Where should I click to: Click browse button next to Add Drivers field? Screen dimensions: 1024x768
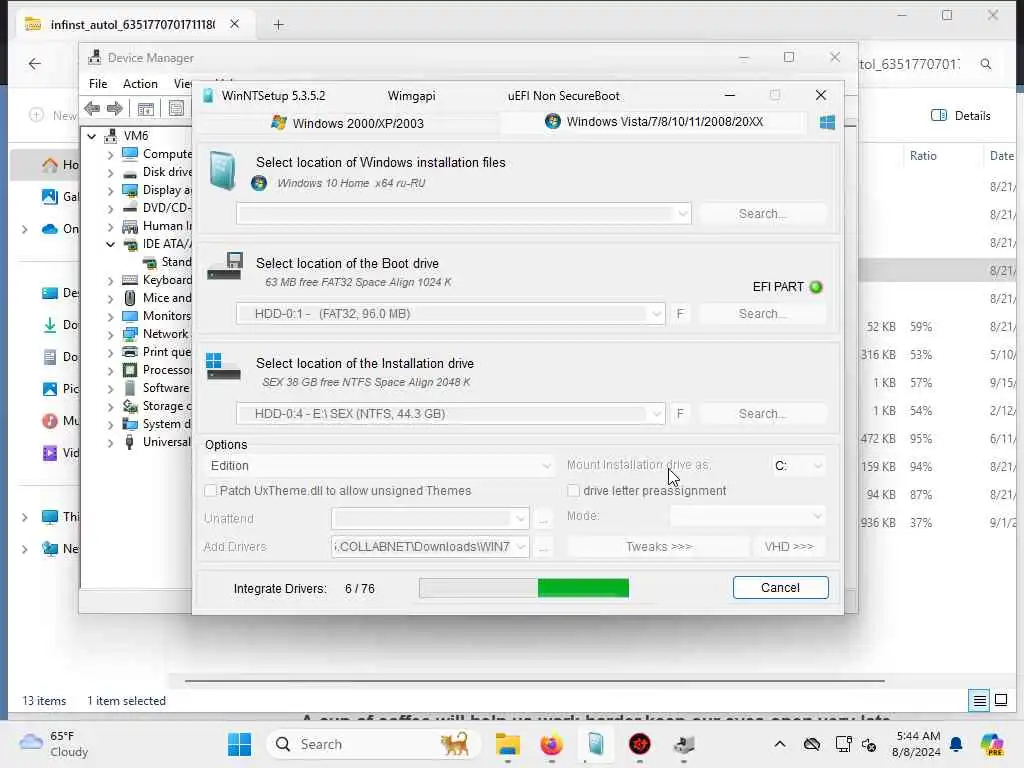(543, 547)
